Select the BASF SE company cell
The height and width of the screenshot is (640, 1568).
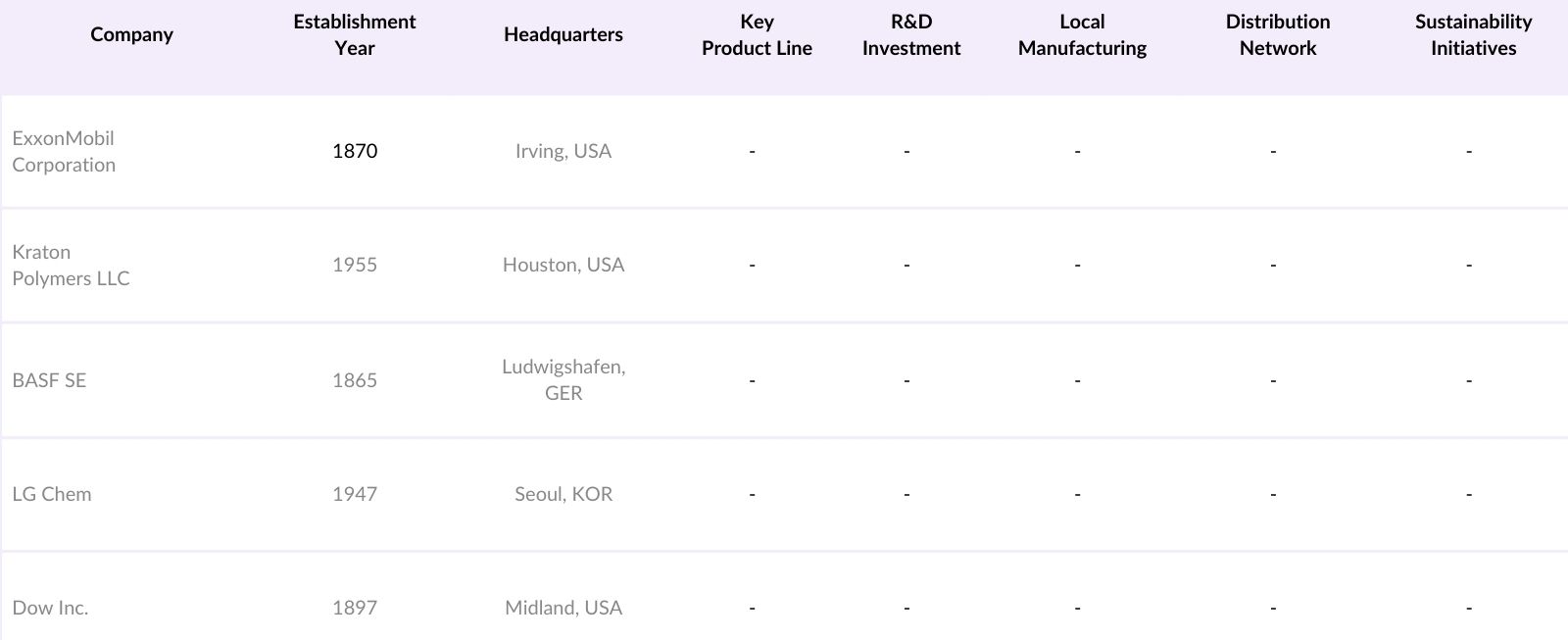pyautogui.click(x=49, y=380)
